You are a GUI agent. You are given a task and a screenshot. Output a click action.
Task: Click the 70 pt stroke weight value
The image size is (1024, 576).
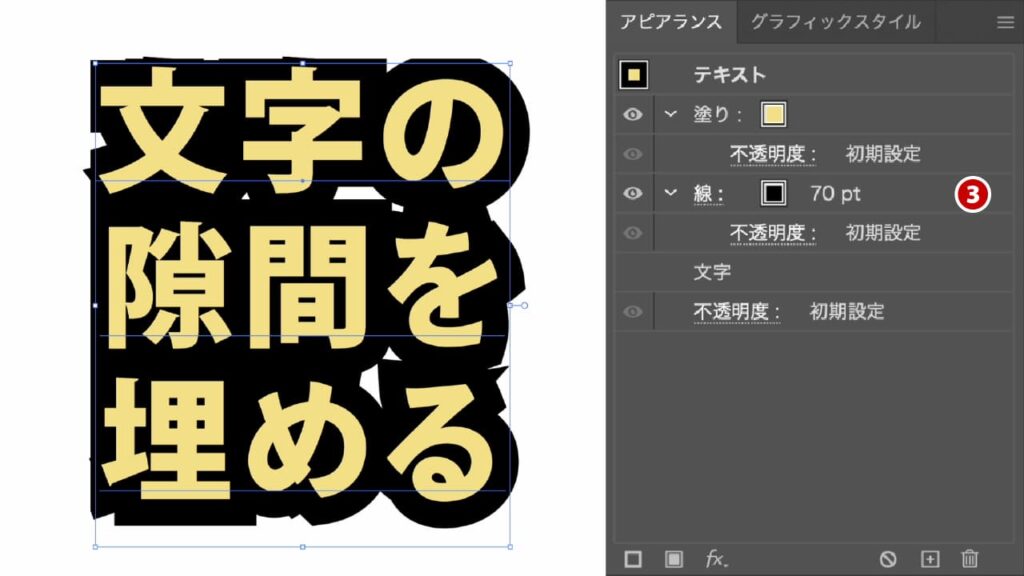835,194
